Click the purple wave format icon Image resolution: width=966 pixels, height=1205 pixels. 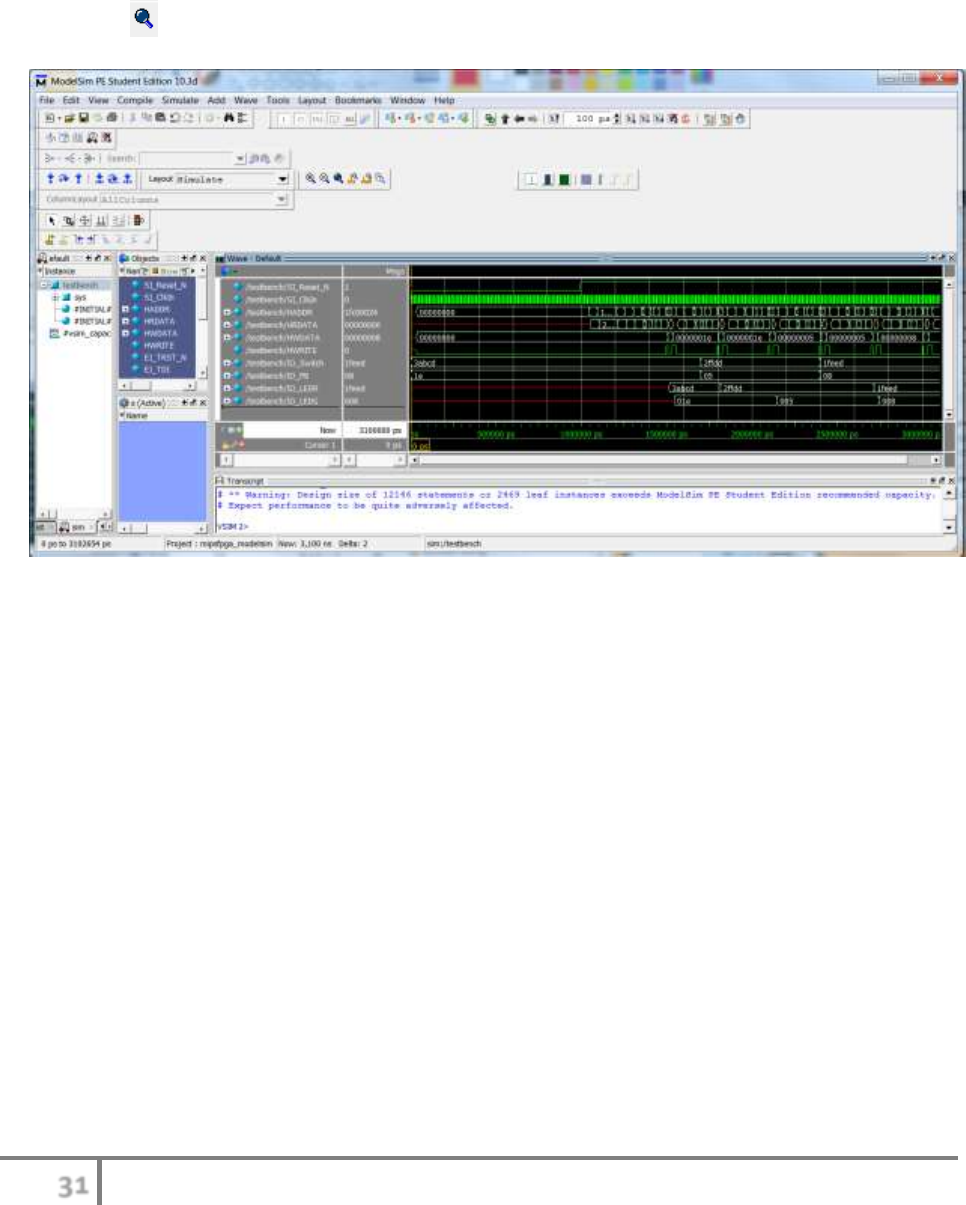586,180
